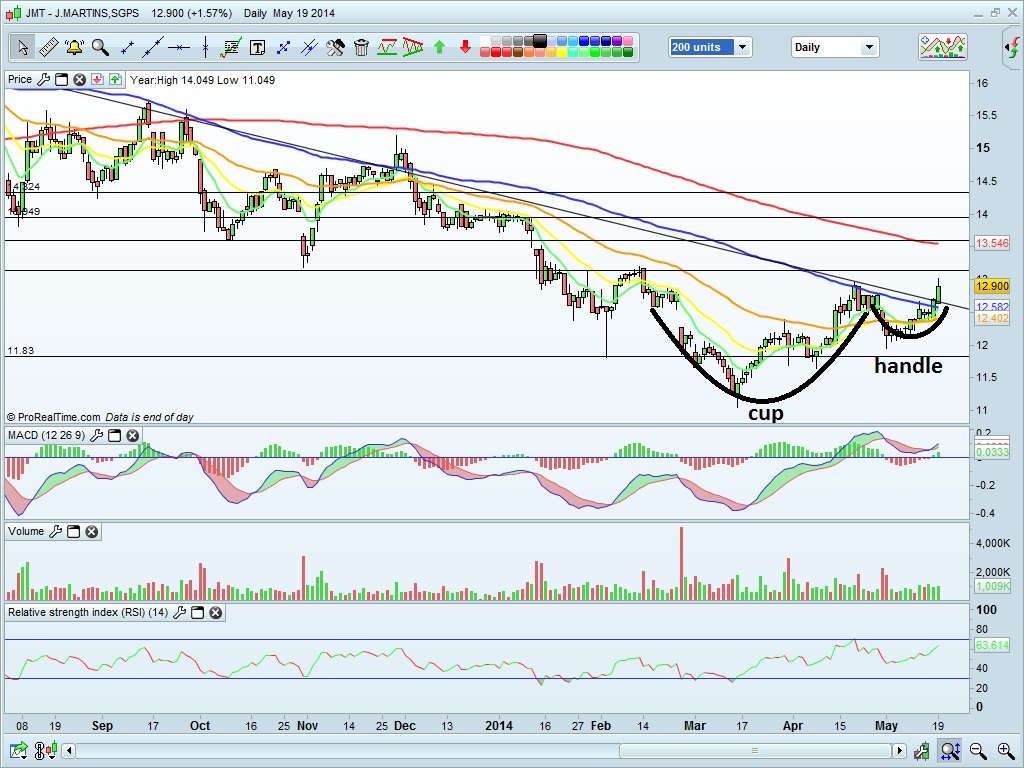Click the Price panel label
The height and width of the screenshot is (768, 1024).
(20, 80)
